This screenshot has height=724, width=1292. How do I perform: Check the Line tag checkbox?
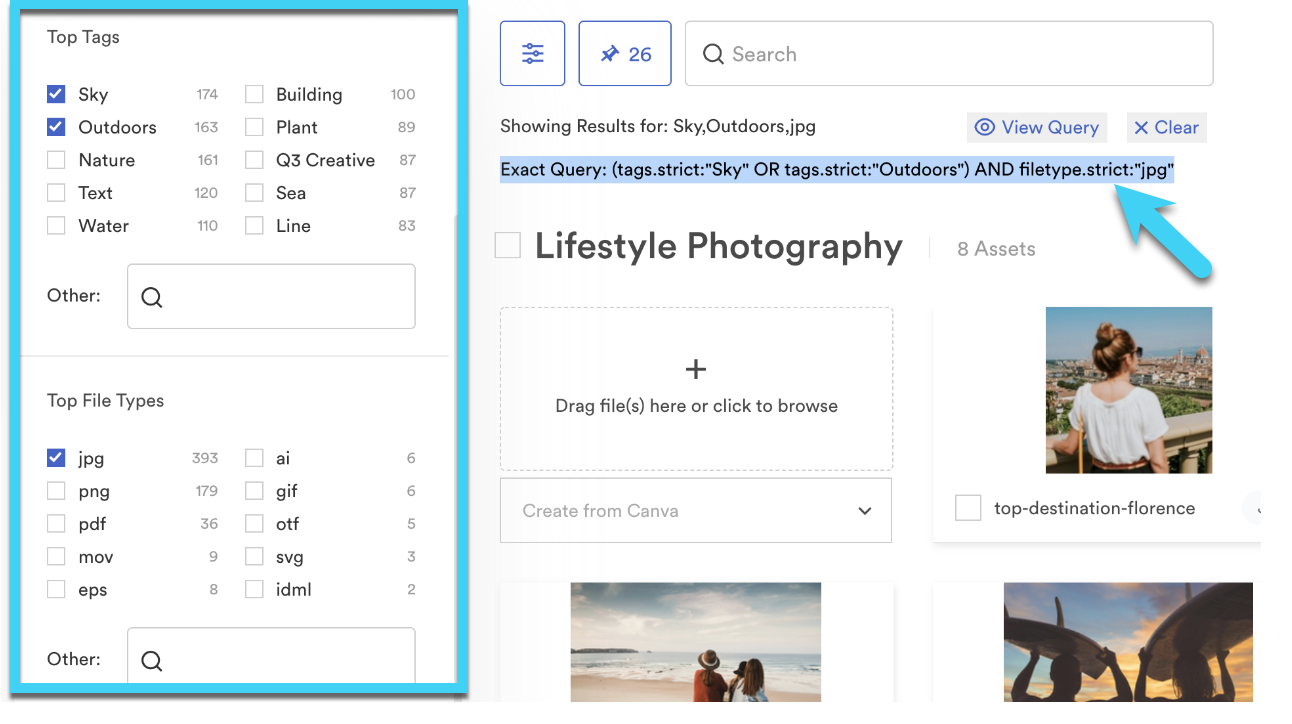point(254,226)
